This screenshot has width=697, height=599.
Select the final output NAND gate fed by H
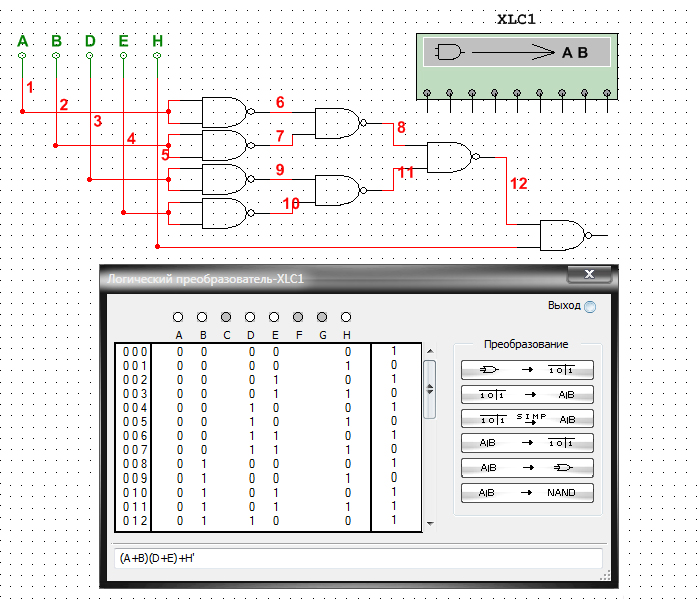pyautogui.click(x=564, y=236)
